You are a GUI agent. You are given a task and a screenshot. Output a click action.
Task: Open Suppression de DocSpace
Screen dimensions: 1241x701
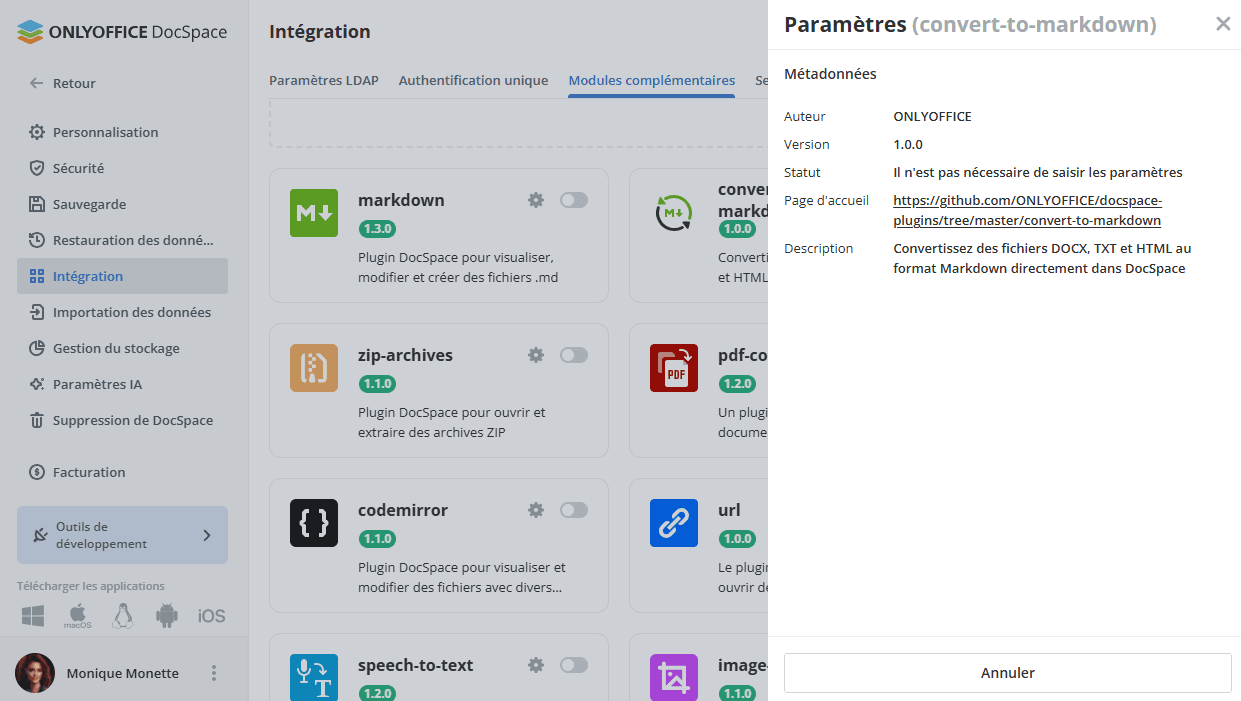click(122, 420)
